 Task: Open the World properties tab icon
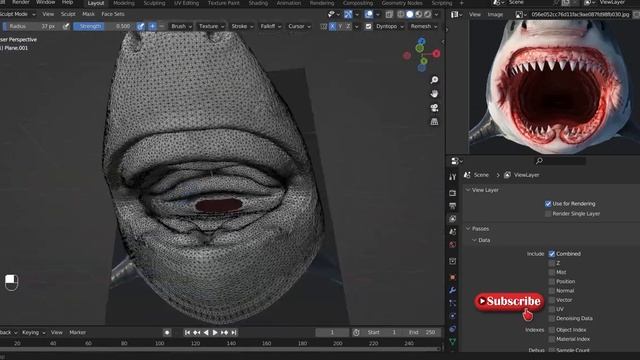[x=452, y=244]
